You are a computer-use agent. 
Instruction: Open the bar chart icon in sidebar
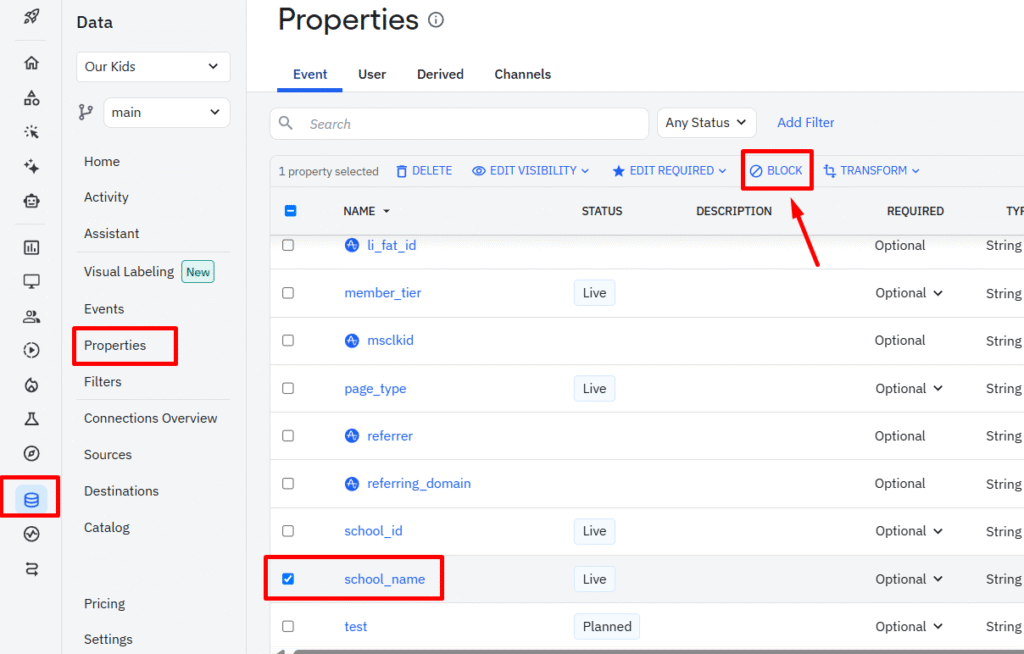[x=31, y=247]
